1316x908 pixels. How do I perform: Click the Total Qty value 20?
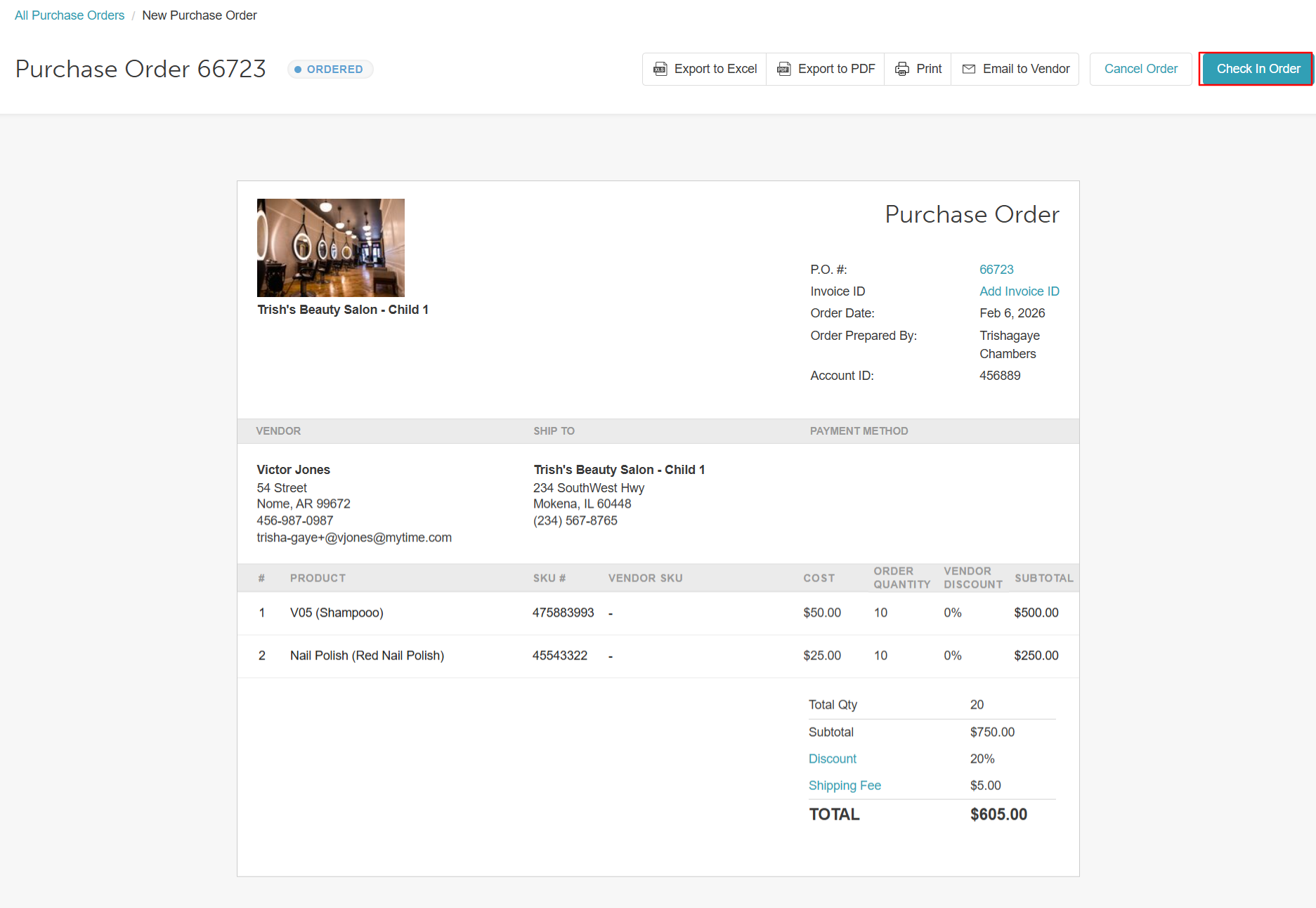click(x=977, y=705)
